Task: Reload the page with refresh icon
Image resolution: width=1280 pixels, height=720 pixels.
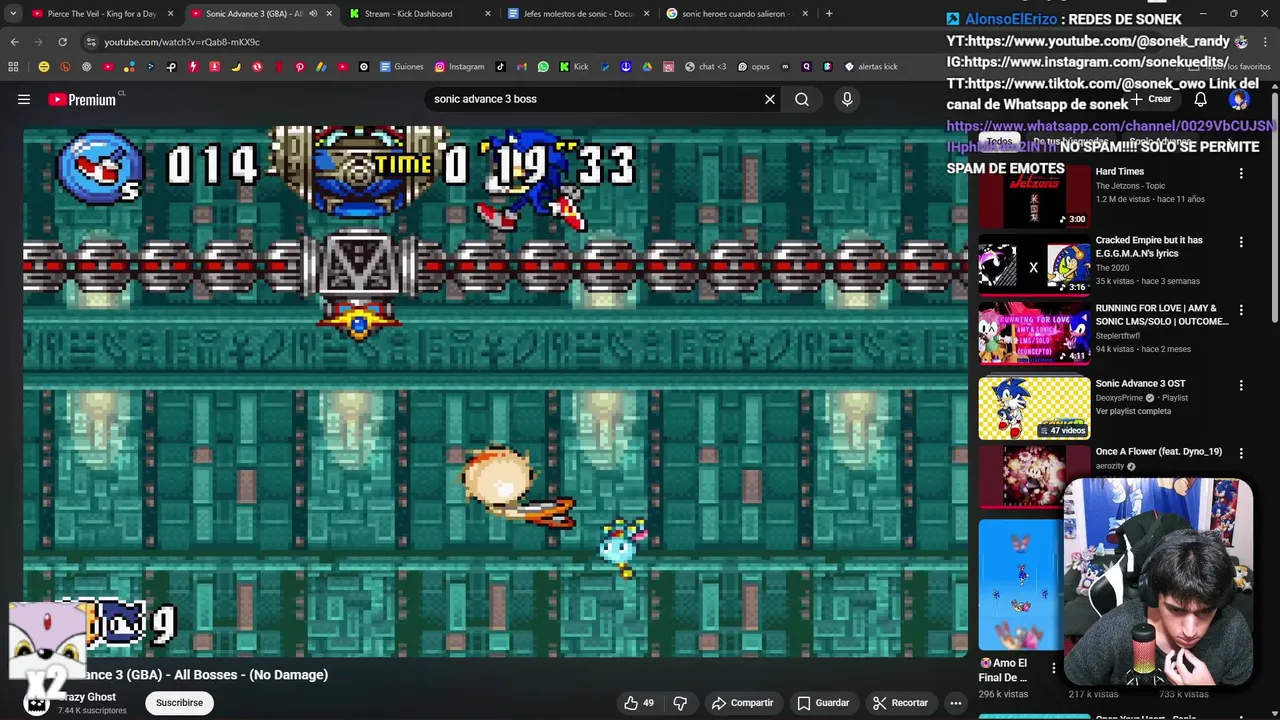Action: coord(62,42)
